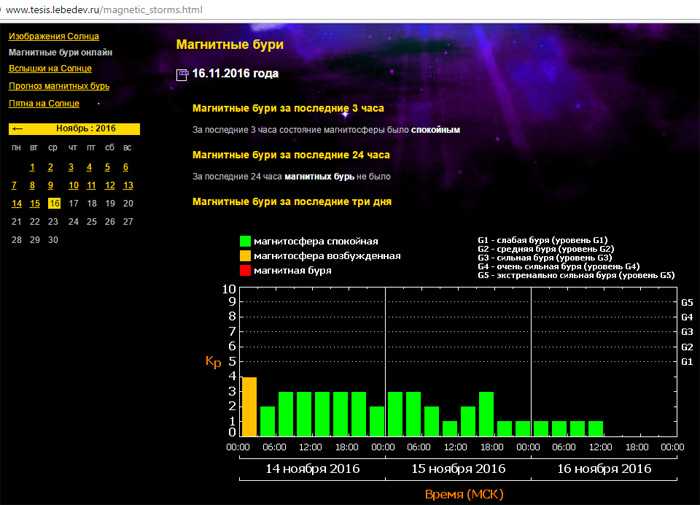Select calendar day 1
This screenshot has width=700, height=505.
coord(32,167)
